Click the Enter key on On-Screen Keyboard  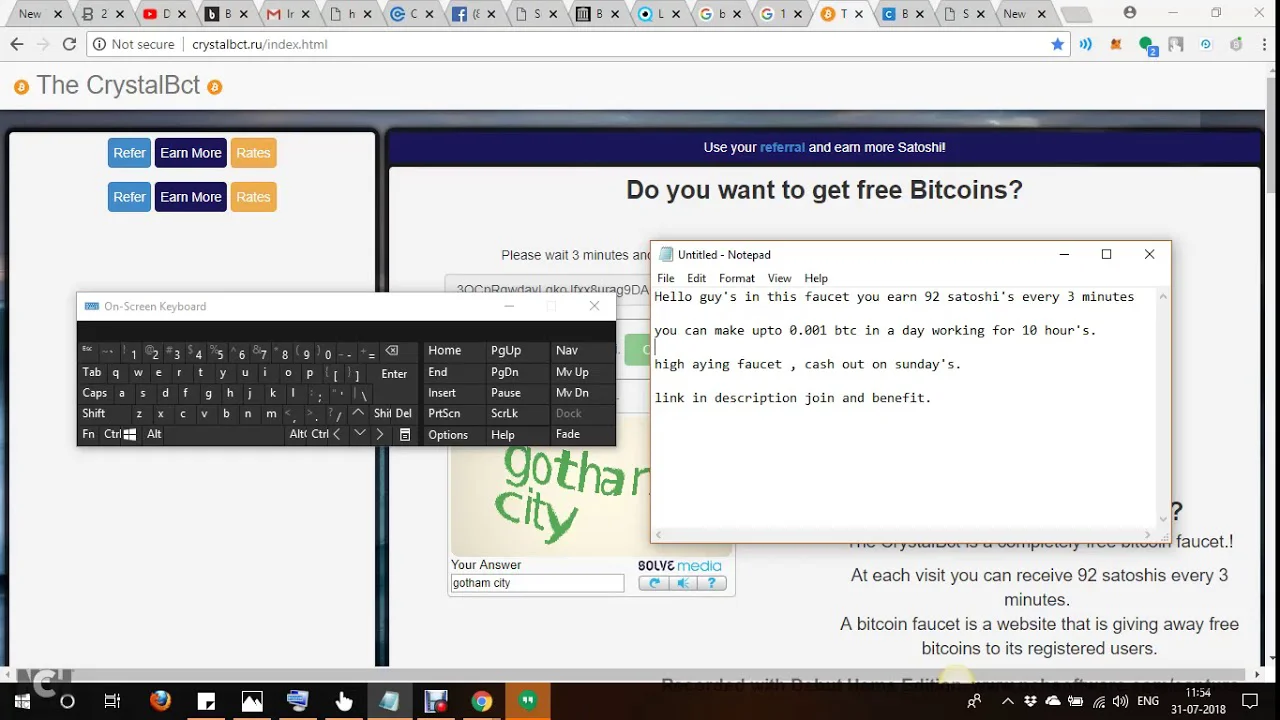pyautogui.click(x=394, y=373)
